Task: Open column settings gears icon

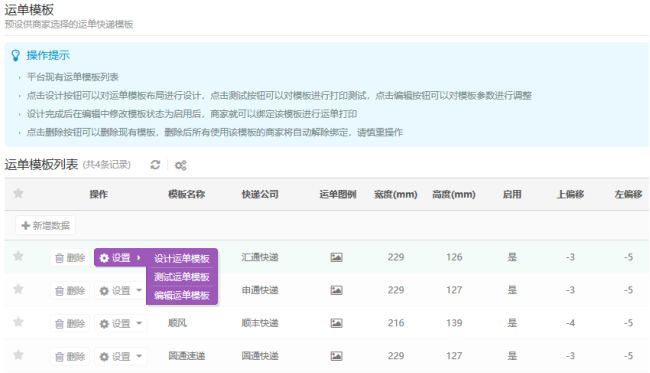Action: (x=180, y=165)
